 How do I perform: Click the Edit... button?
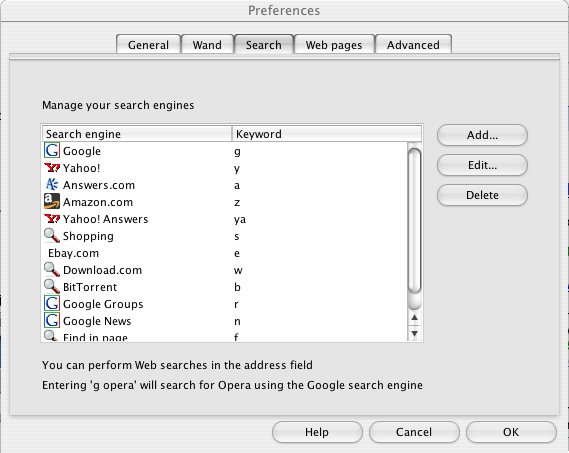pyautogui.click(x=482, y=165)
